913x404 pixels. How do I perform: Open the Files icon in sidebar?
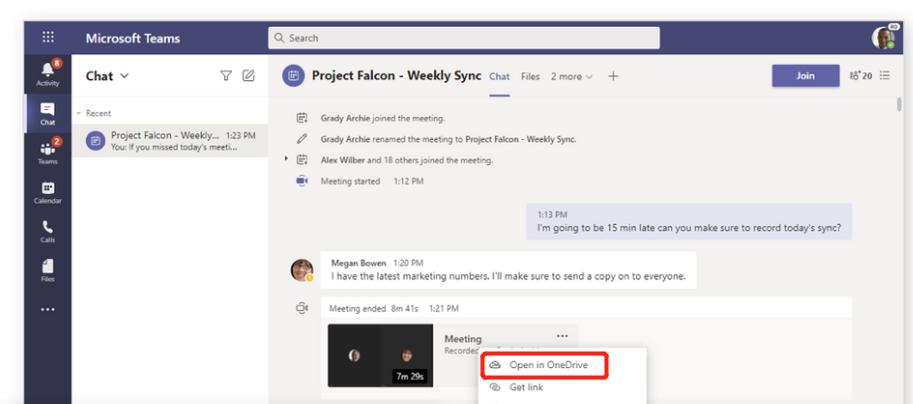(x=47, y=270)
